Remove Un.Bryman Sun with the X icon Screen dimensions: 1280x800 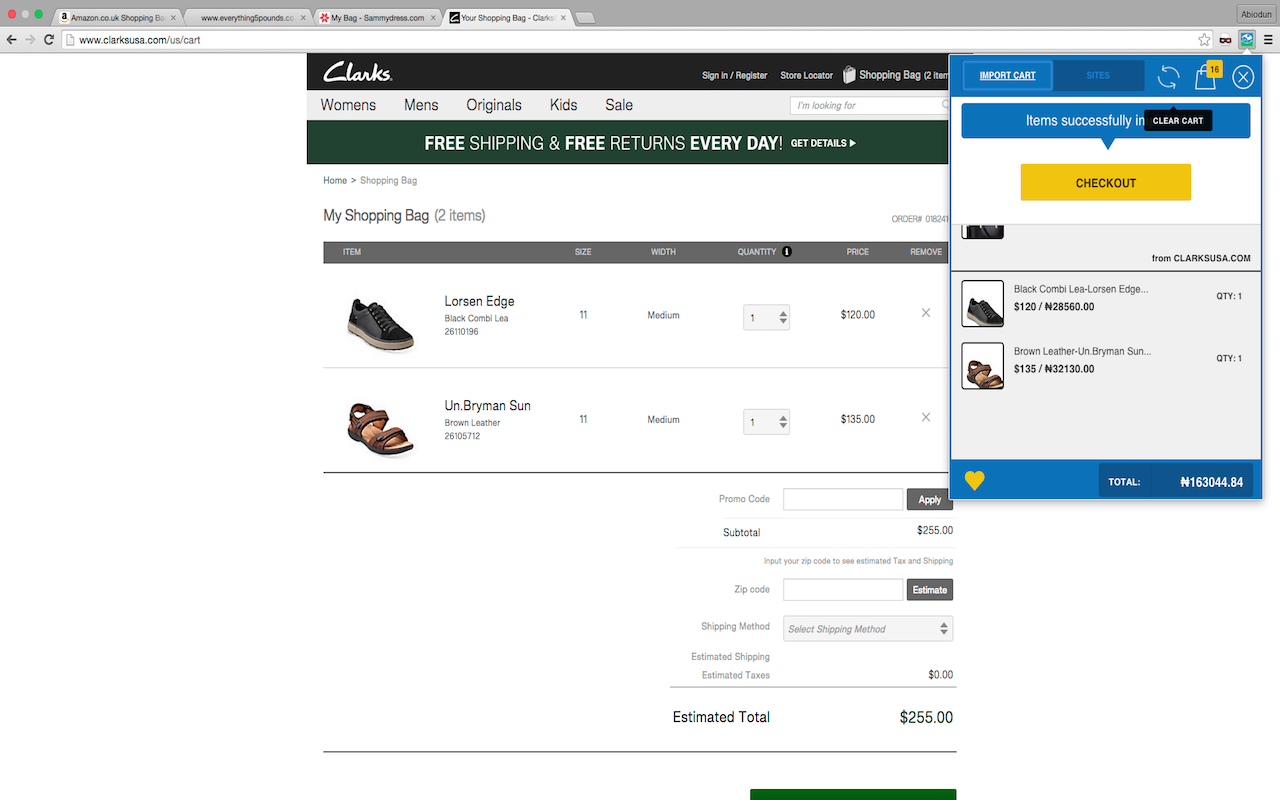(x=926, y=417)
